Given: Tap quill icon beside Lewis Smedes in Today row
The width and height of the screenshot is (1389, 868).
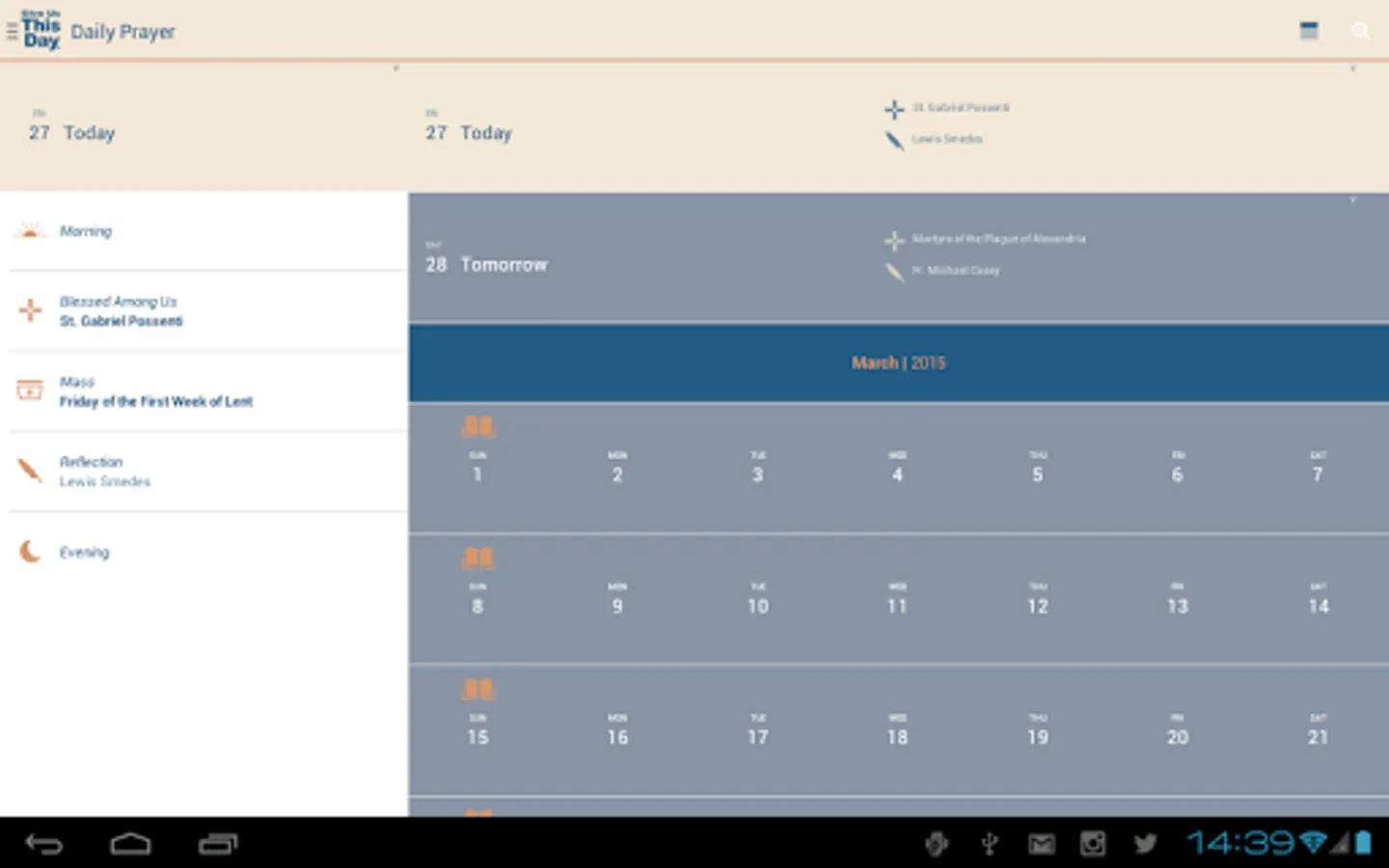Looking at the screenshot, I should (x=894, y=141).
